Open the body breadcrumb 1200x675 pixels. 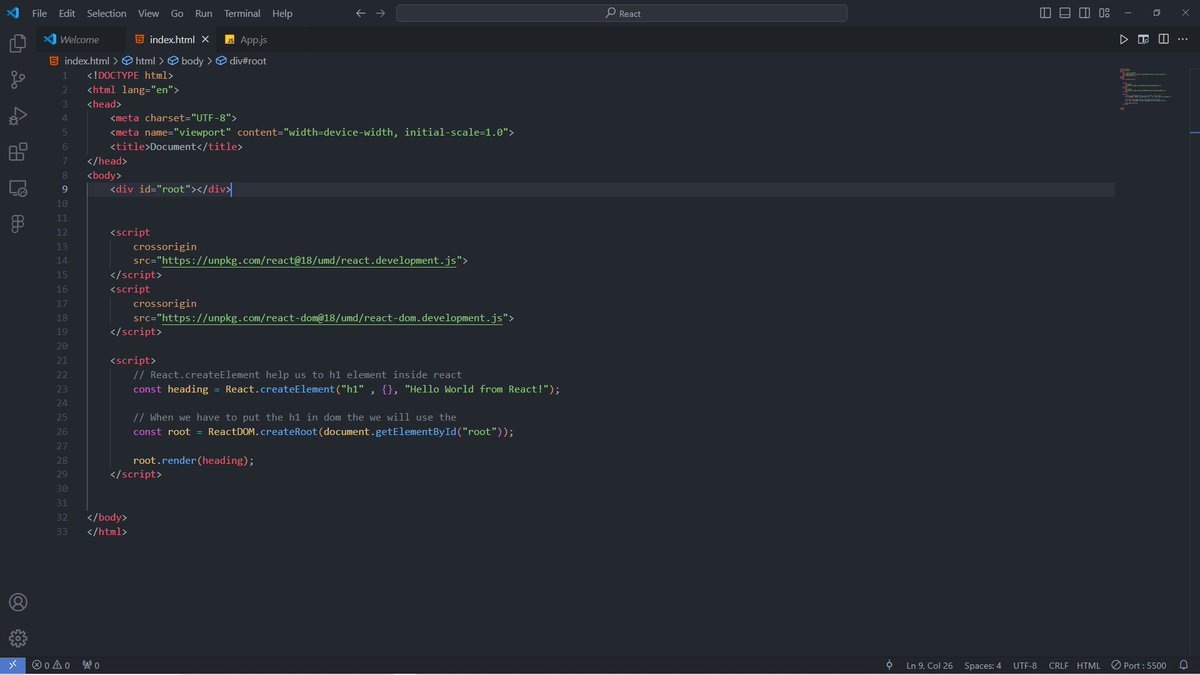tap(185, 61)
